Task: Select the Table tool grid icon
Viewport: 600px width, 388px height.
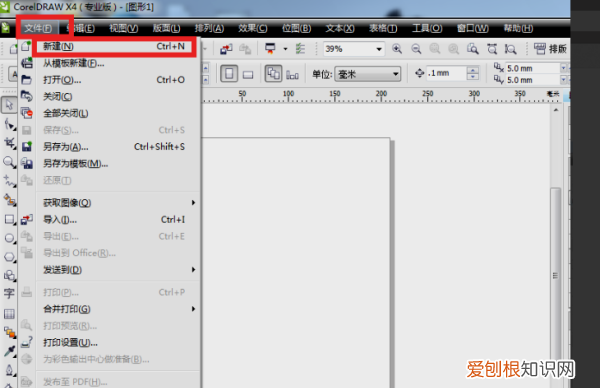Action: [9, 314]
